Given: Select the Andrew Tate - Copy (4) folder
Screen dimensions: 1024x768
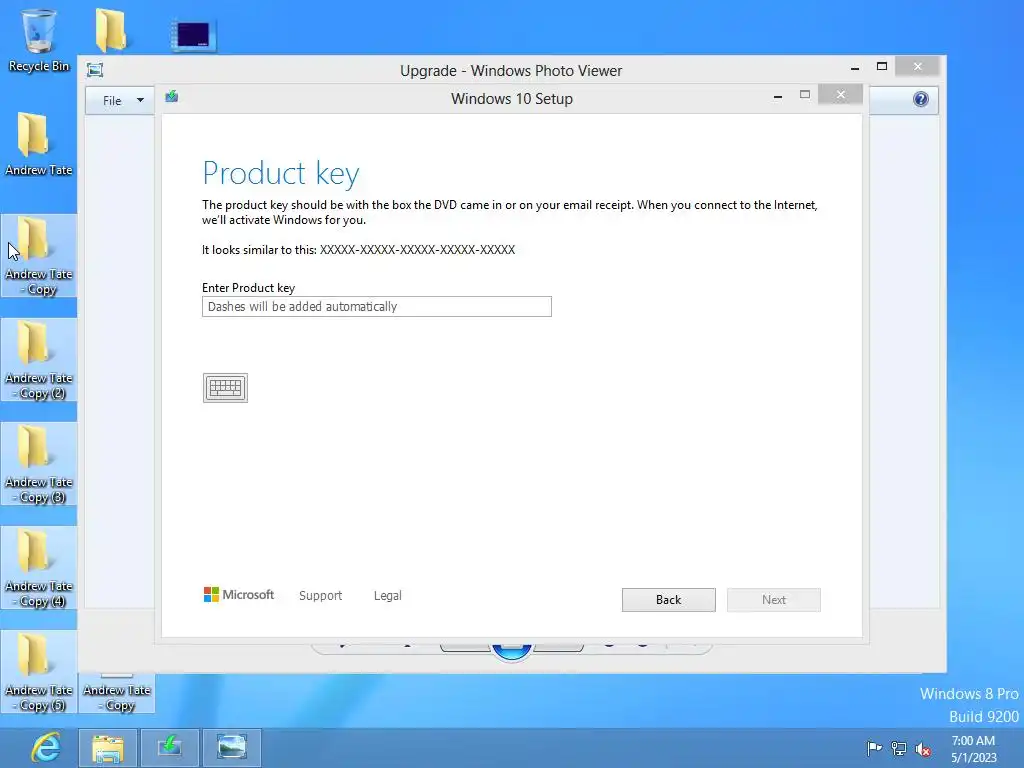Looking at the screenshot, I should click(x=39, y=568).
